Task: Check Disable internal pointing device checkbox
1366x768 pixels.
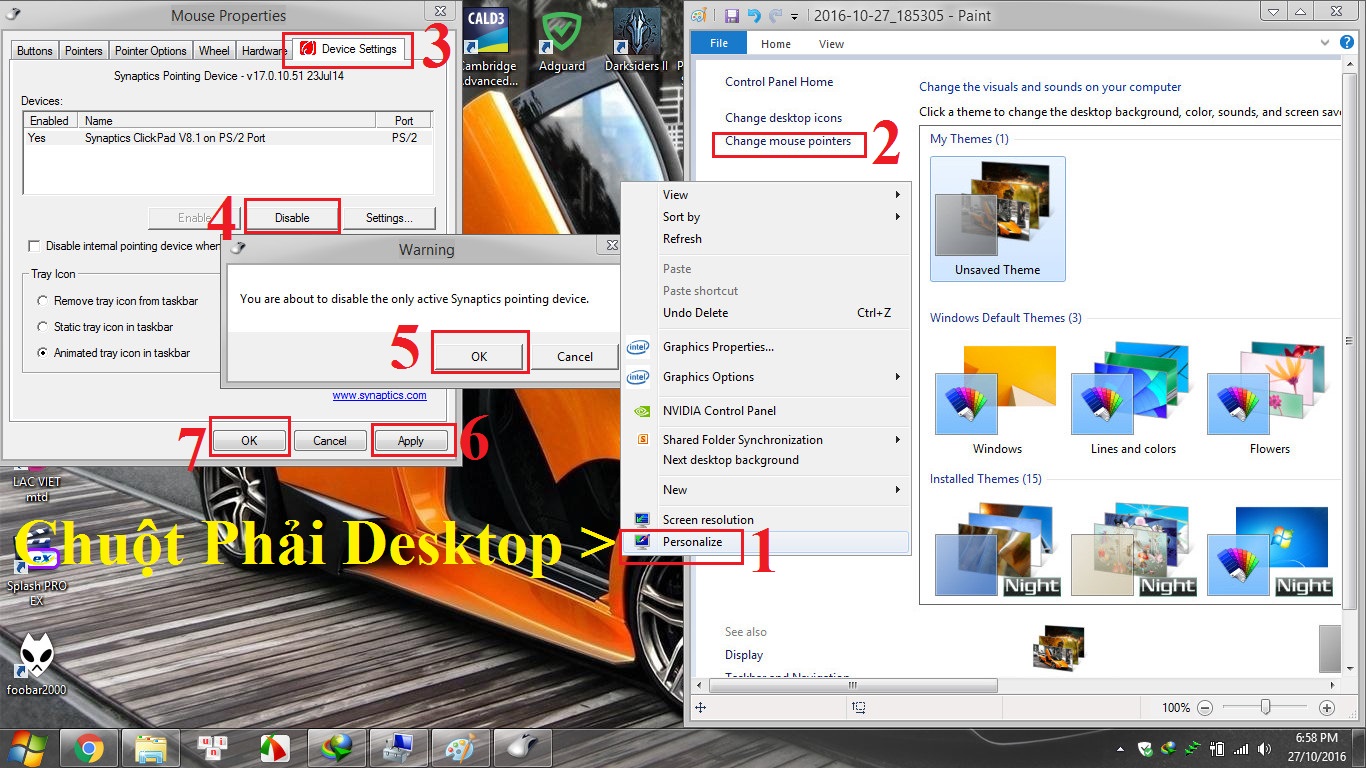Action: click(35, 246)
